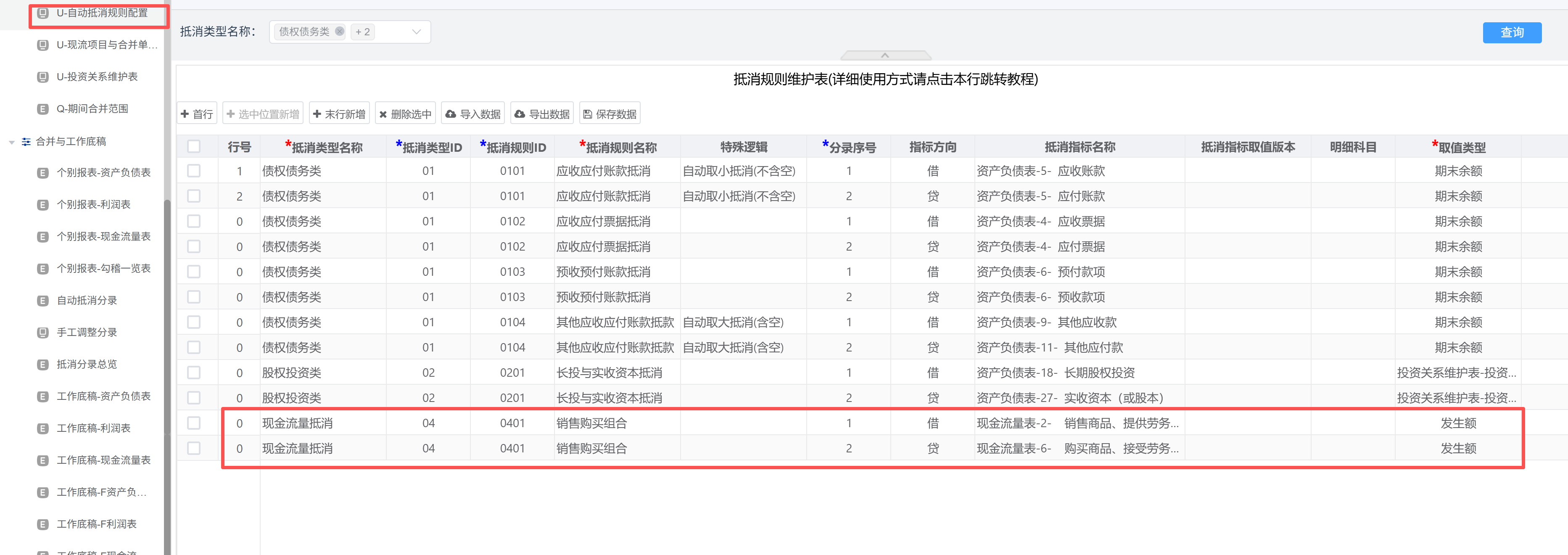Open the 抵消类型名称 dropdown arrow
The width and height of the screenshot is (1568, 555).
416,32
